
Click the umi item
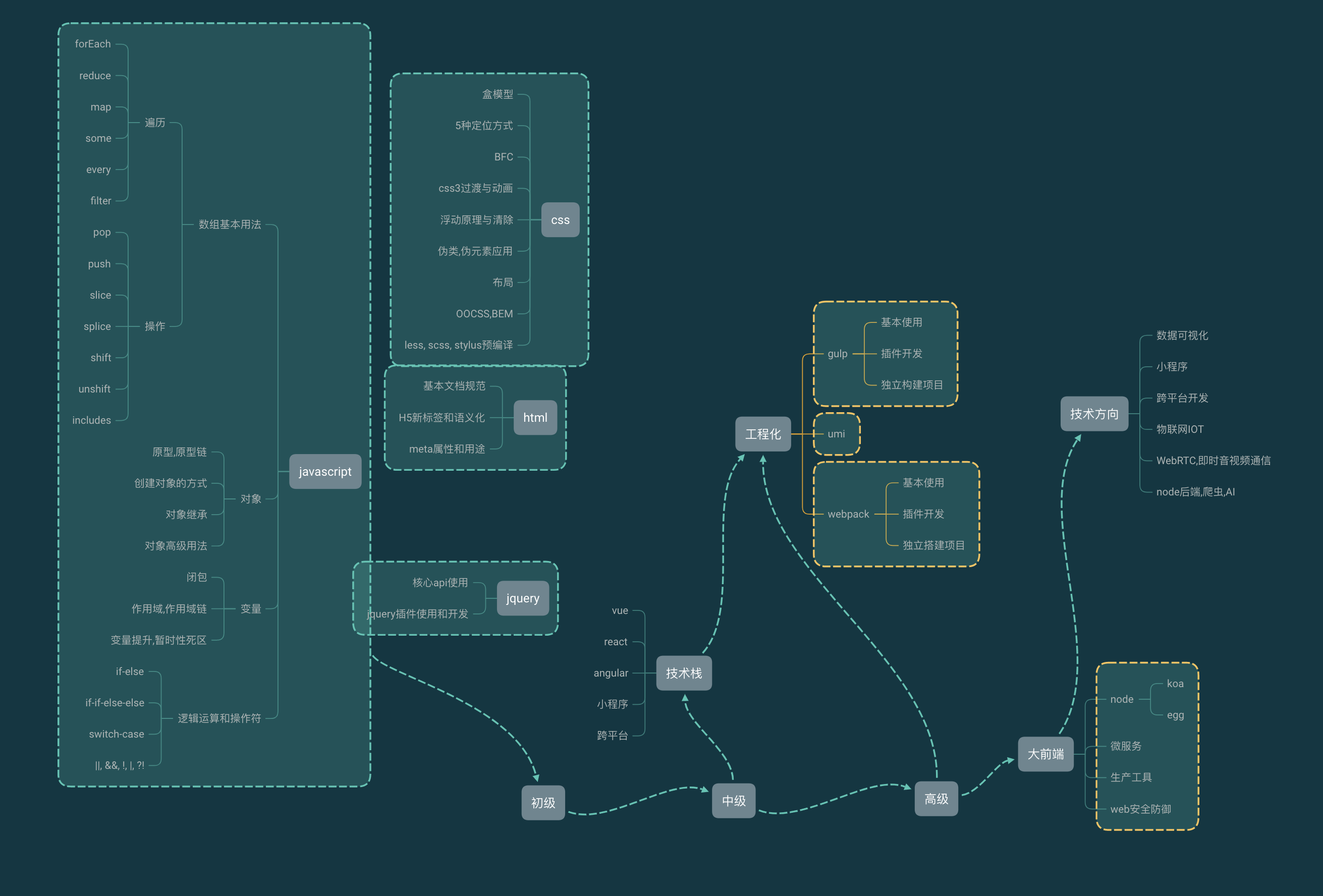coord(836,434)
